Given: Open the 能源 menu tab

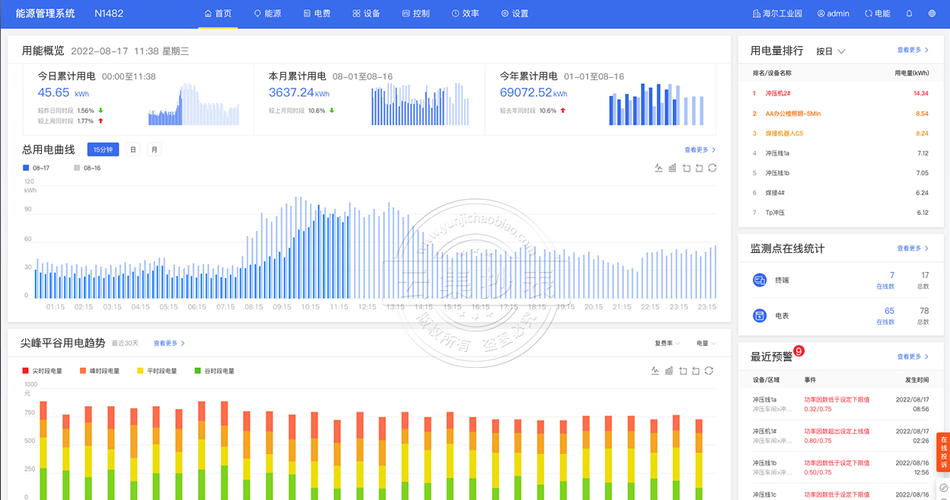Looking at the screenshot, I should (x=267, y=14).
